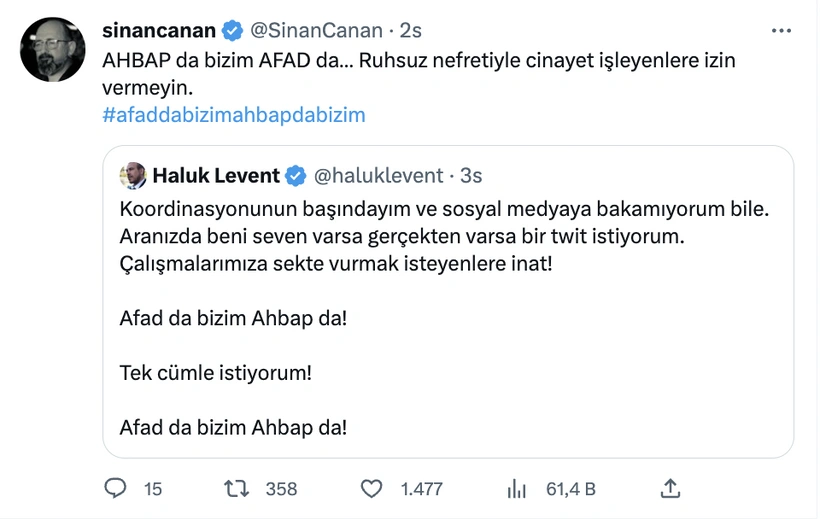Open the #afaddabizimahbapdabizim hashtag link
This screenshot has height=519, width=820.
[234, 115]
